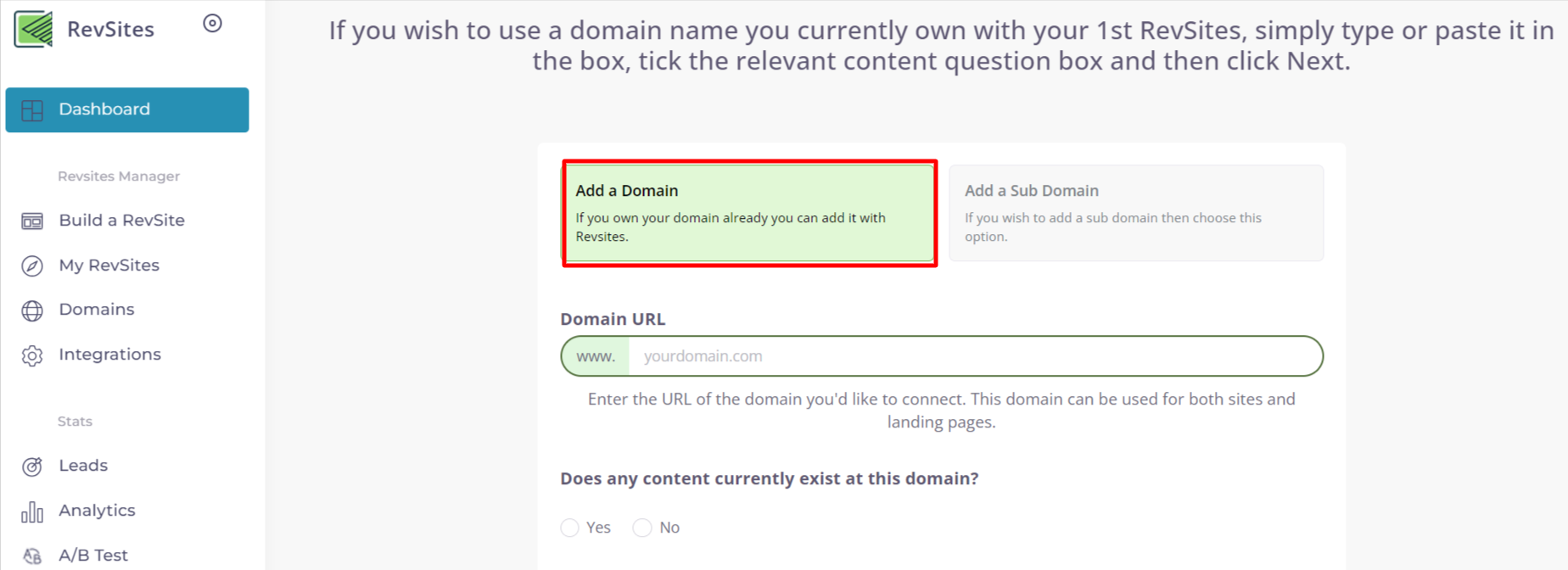The image size is (1568, 570).
Task: Open Dashboard from the sidebar
Action: [104, 109]
